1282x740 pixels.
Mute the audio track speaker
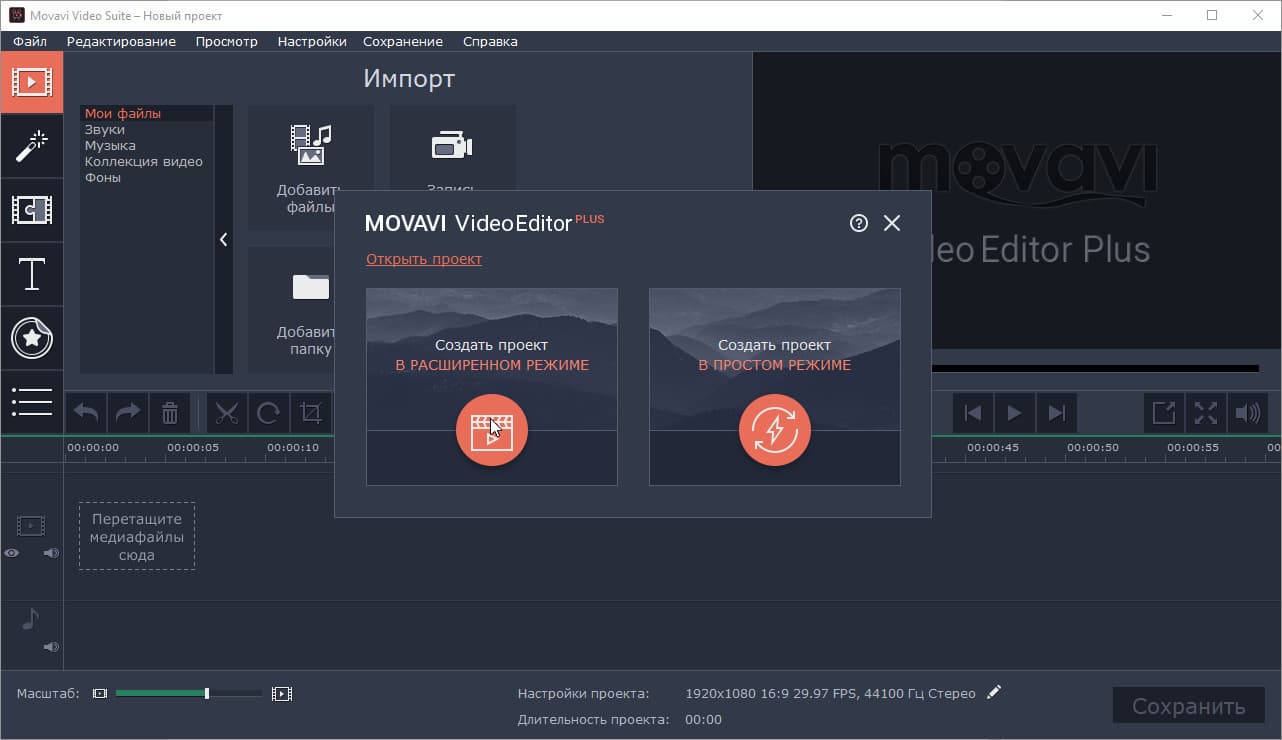(x=51, y=647)
